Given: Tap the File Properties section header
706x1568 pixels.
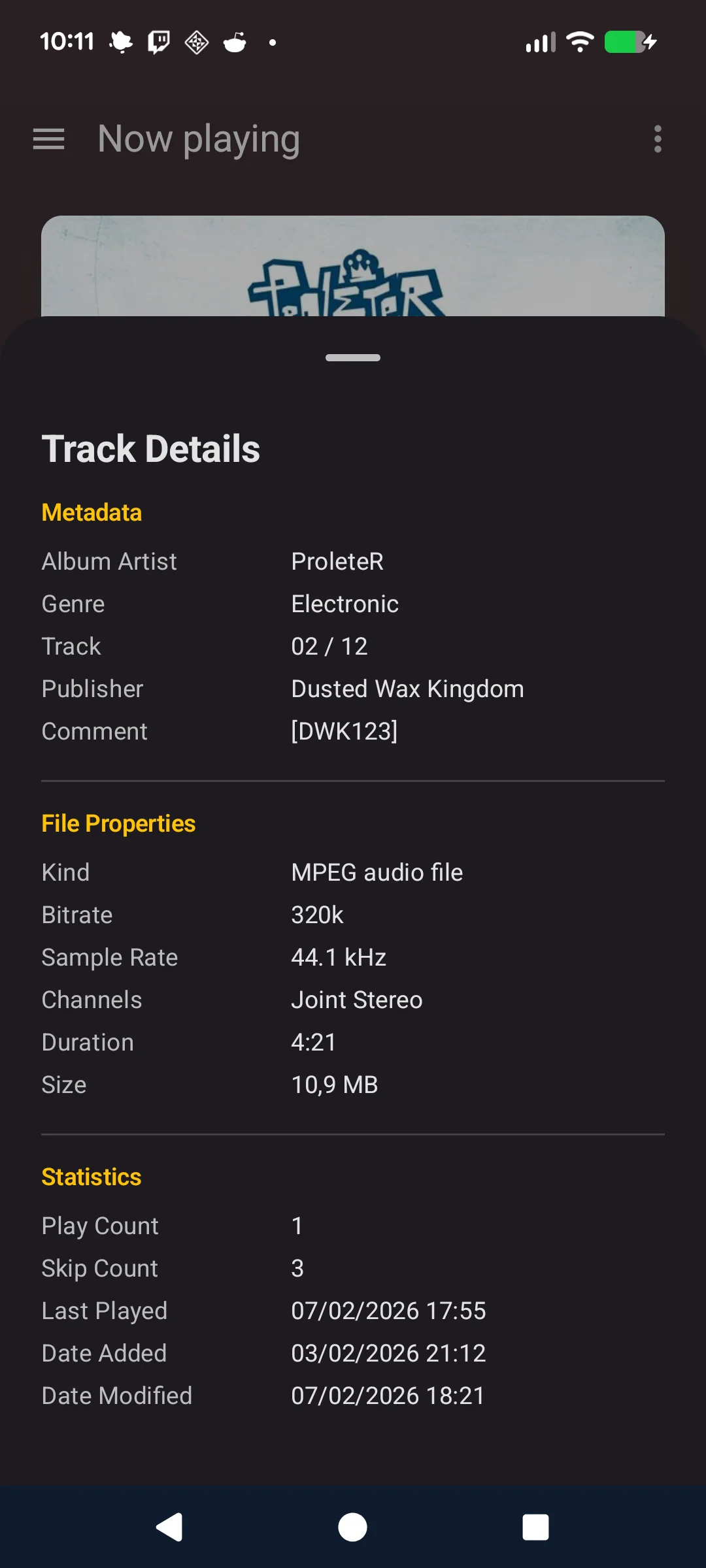Looking at the screenshot, I should [118, 823].
